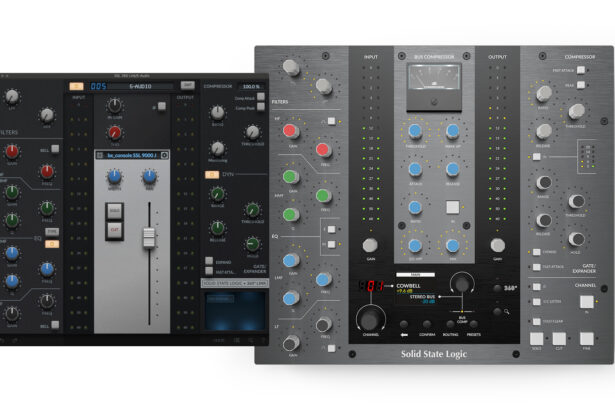The width and height of the screenshot is (615, 410).
Task: Click the left icon in be_console preset bar
Action: point(100,155)
